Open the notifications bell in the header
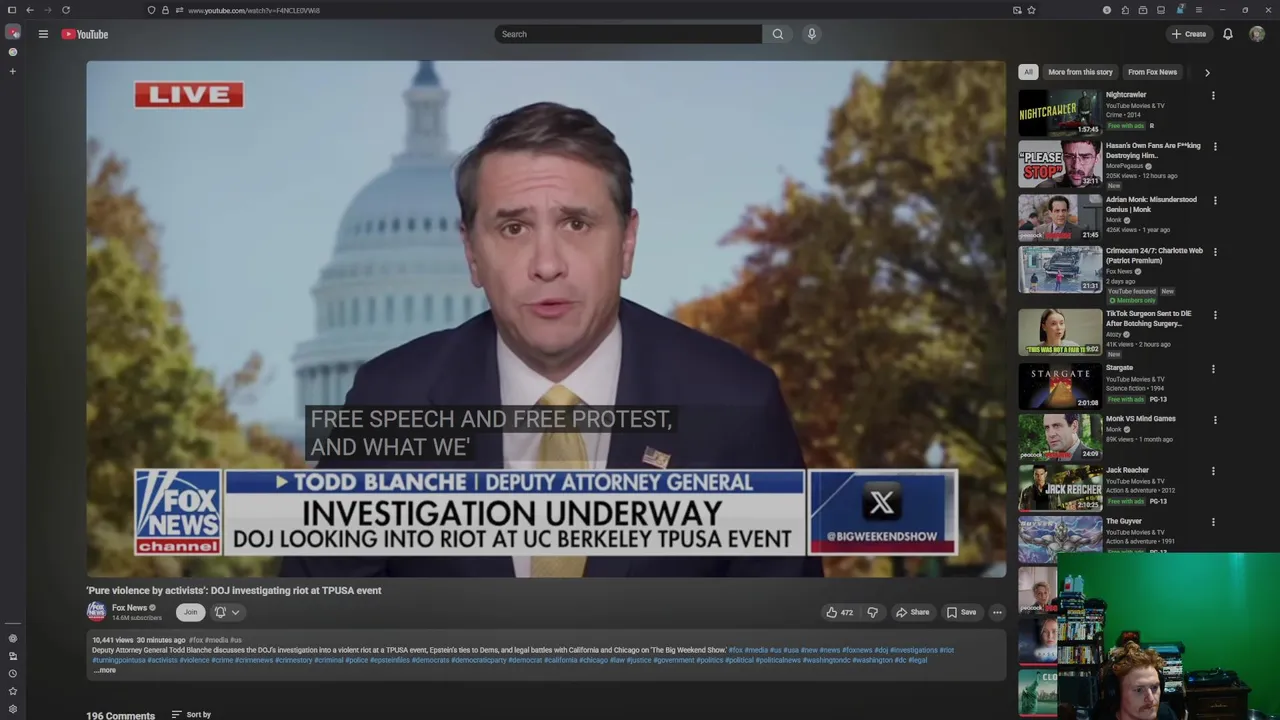Viewport: 1280px width, 720px height. click(x=1228, y=34)
